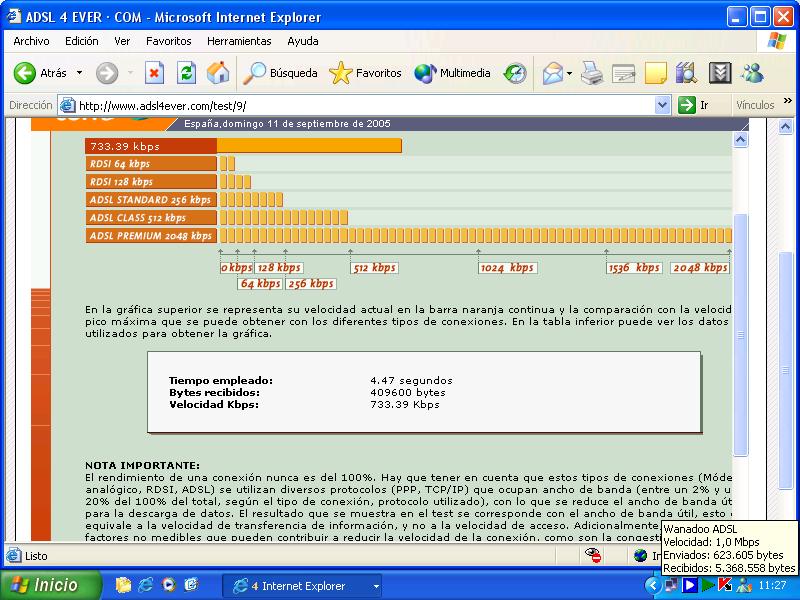Open the Favoritos menu in menu bar
800x600 pixels.
tap(168, 41)
